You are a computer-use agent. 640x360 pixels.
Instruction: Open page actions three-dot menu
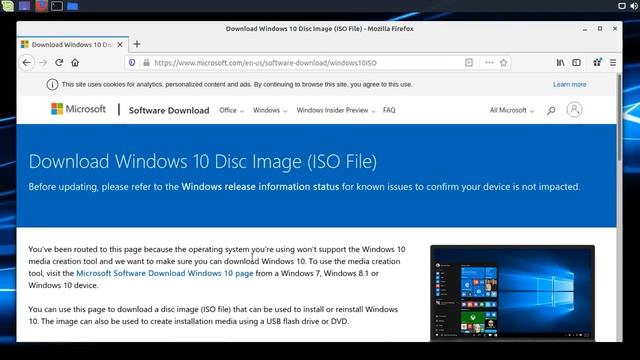click(x=489, y=62)
